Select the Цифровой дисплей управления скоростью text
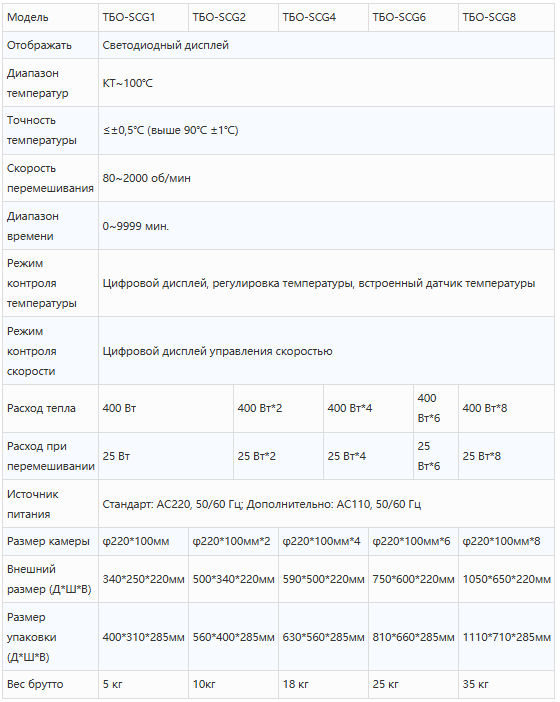560x702 pixels. [x=218, y=351]
